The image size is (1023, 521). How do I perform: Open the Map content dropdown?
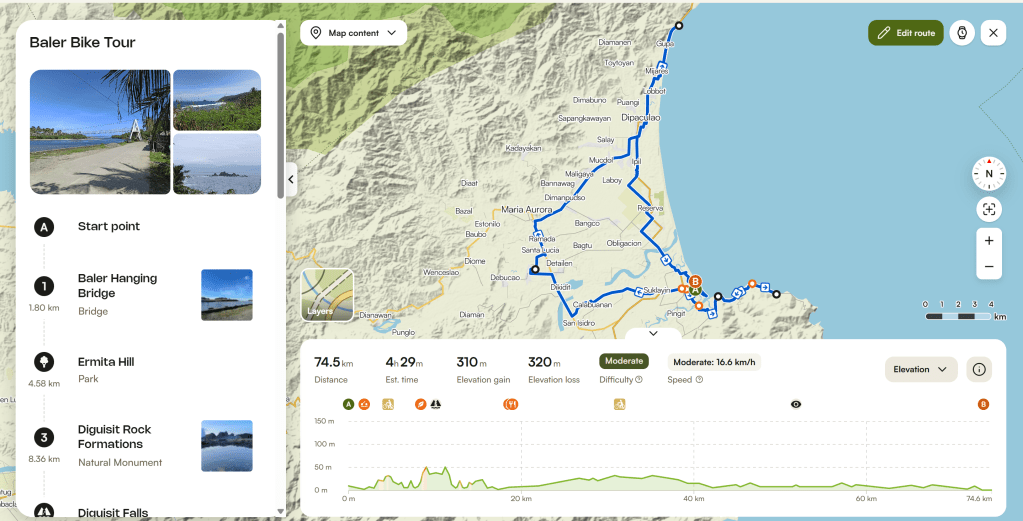(353, 33)
